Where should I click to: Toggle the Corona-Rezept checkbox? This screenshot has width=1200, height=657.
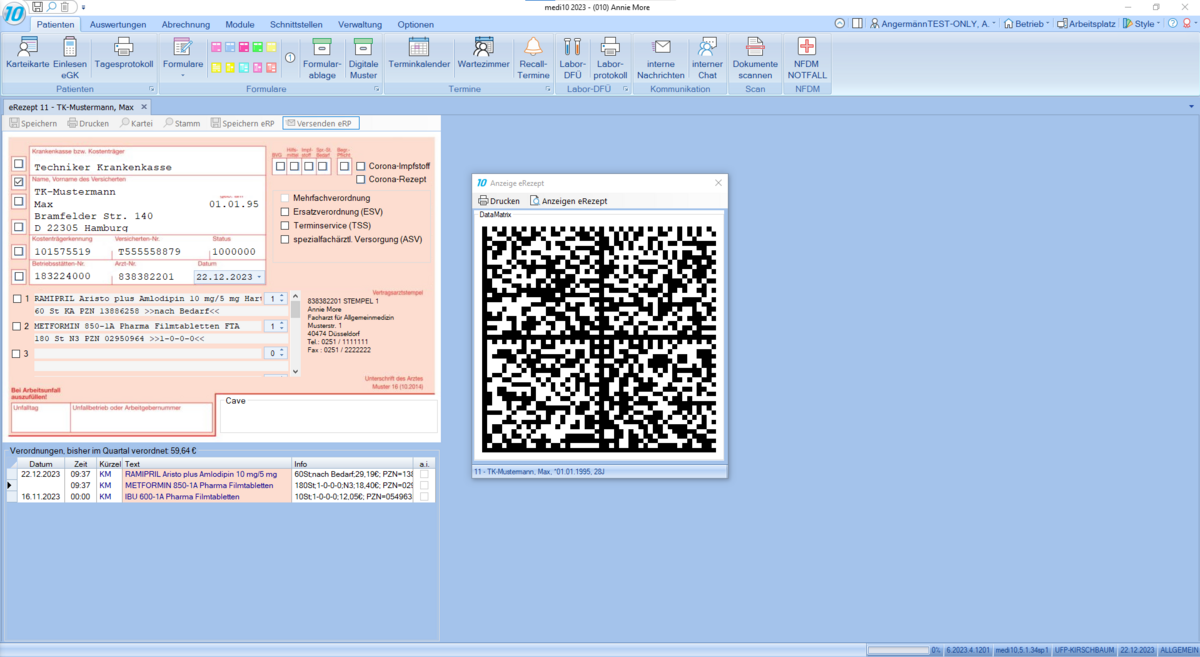pos(361,179)
